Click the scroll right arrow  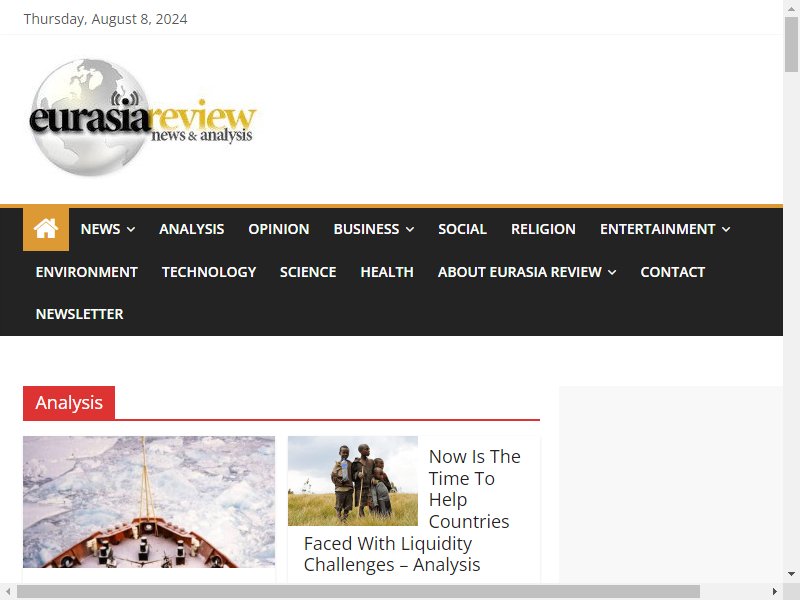[775, 592]
